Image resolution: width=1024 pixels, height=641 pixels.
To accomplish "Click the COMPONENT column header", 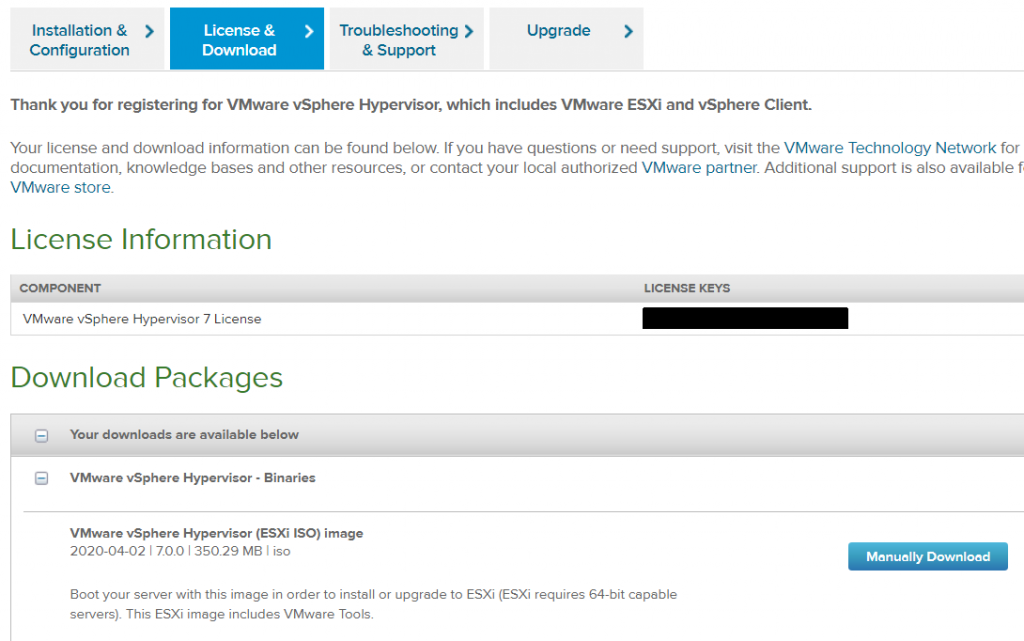I will pyautogui.click(x=60, y=288).
